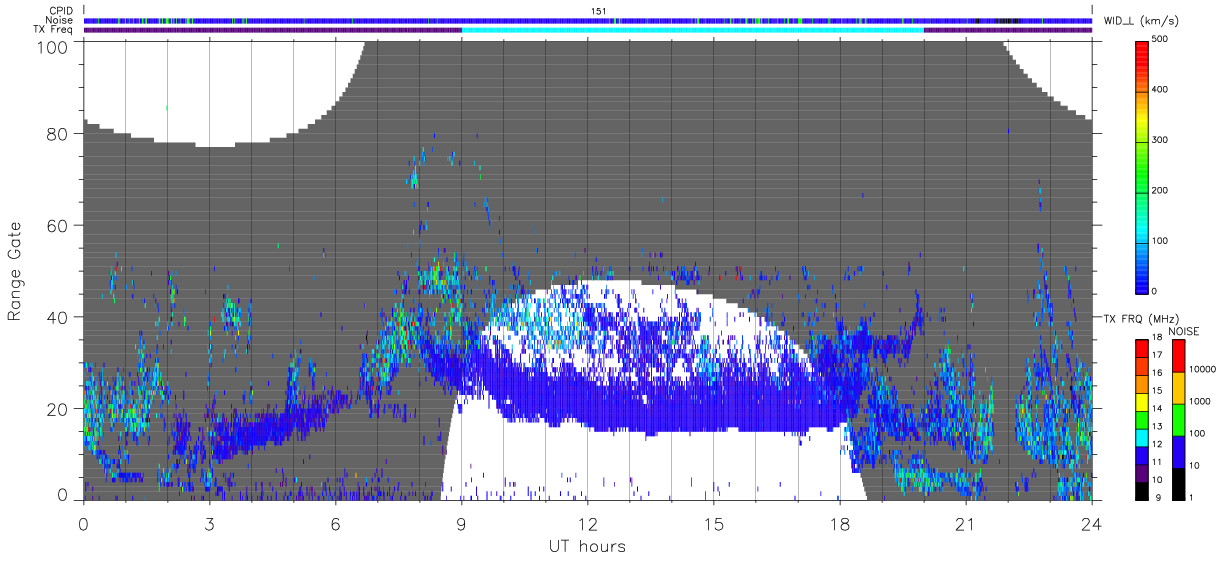This screenshot has height=567, width=1228.
Task: Click the NOISE legend title
Action: click(1184, 331)
